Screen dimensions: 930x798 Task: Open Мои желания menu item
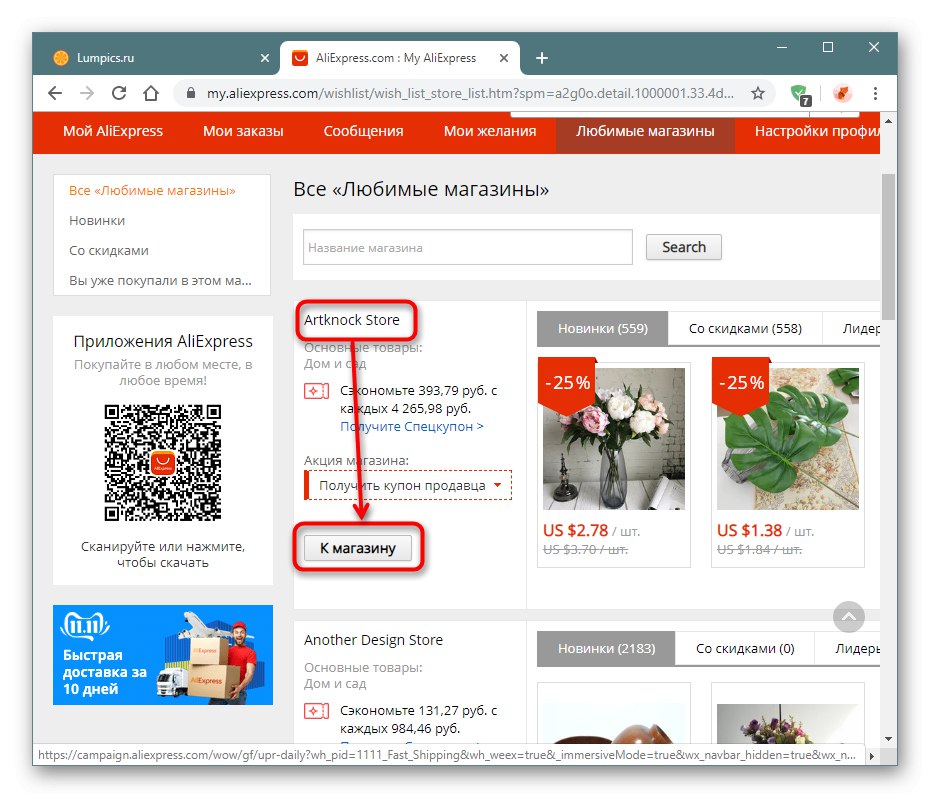(490, 131)
